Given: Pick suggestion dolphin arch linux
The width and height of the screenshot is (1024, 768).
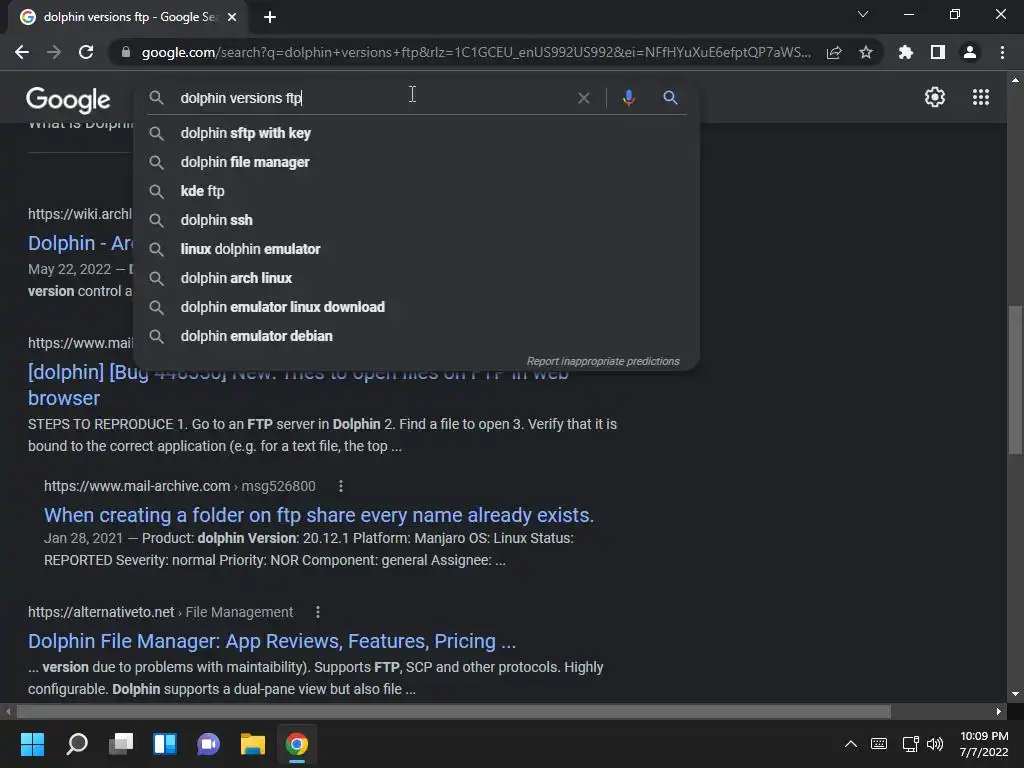Looking at the screenshot, I should tap(417, 278).
